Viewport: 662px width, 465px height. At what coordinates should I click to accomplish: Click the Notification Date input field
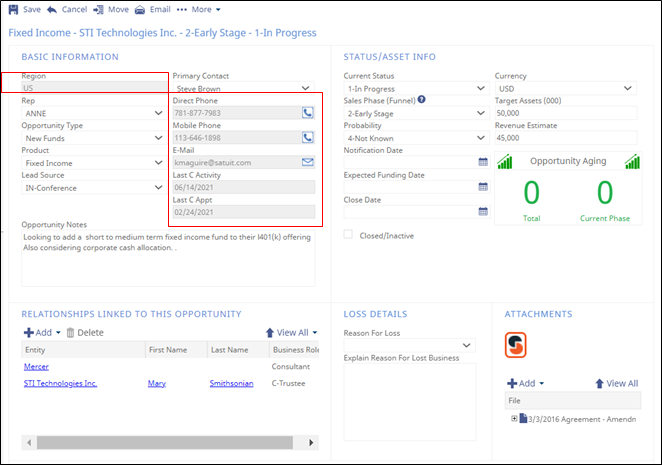[411, 162]
